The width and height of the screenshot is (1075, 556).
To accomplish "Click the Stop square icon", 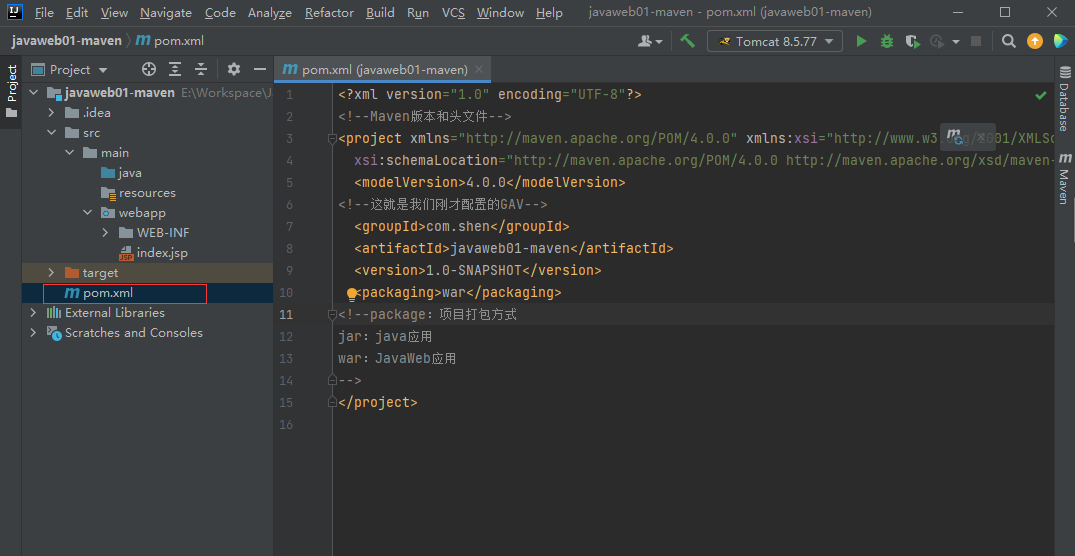I will [x=976, y=41].
